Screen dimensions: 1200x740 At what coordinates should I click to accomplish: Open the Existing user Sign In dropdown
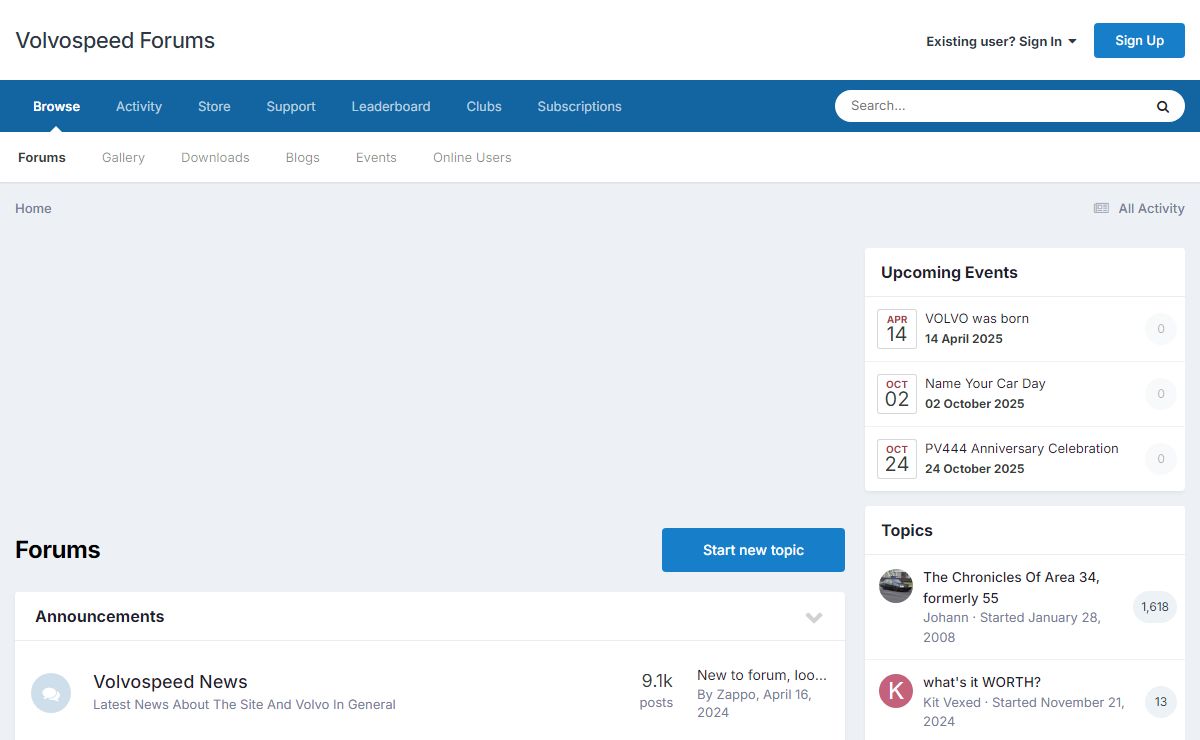pyautogui.click(x=1001, y=41)
